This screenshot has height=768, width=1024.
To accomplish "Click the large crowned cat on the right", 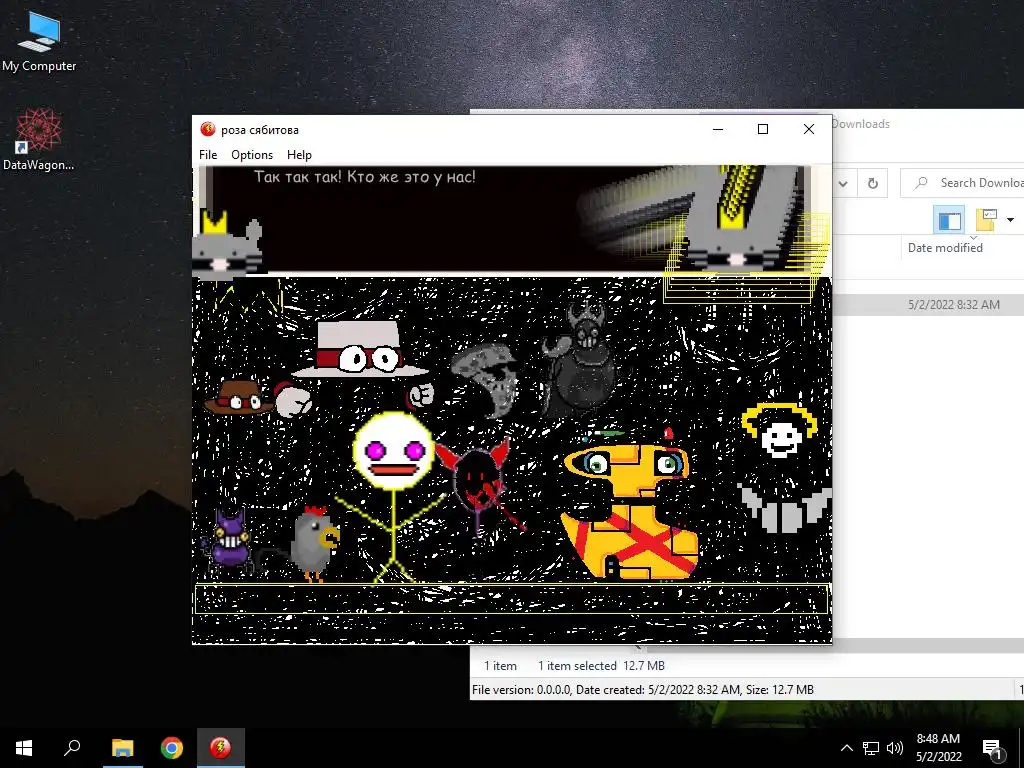I will [735, 219].
